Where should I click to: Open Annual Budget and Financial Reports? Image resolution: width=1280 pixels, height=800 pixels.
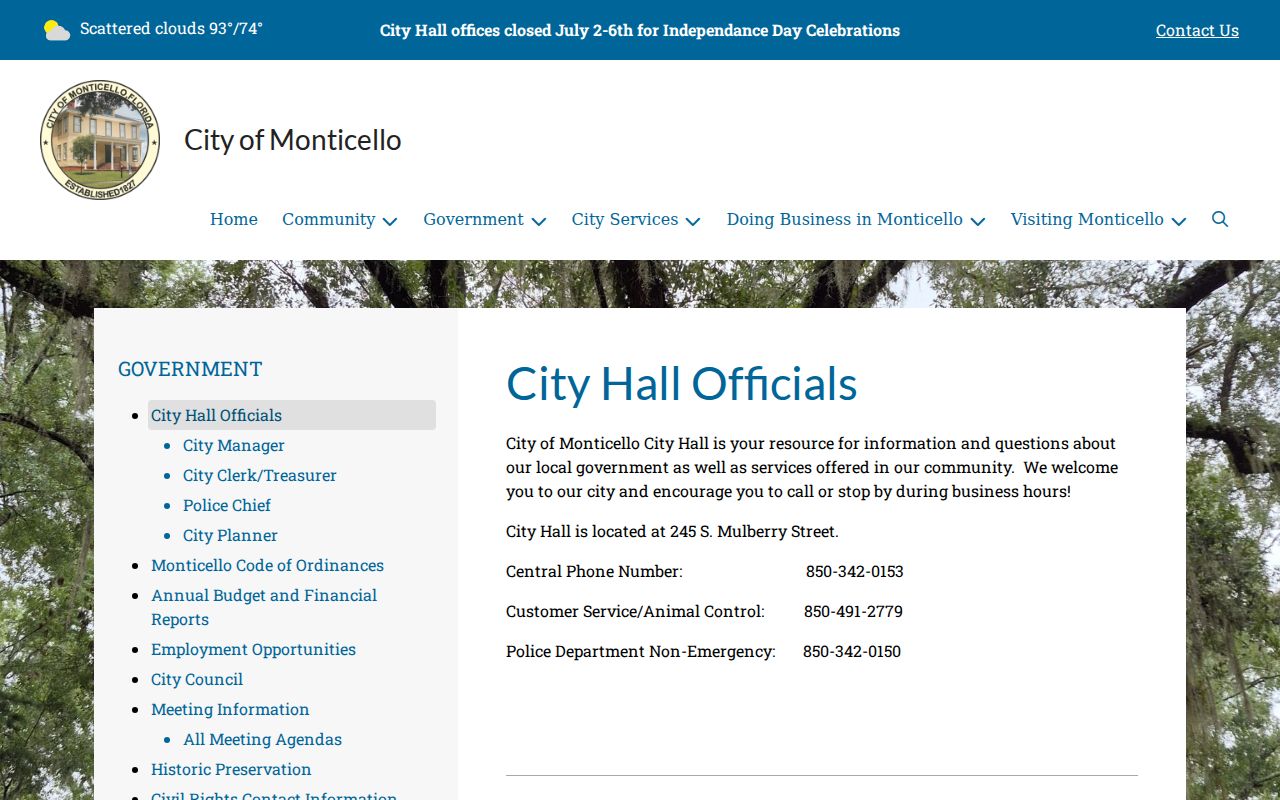pos(264,607)
